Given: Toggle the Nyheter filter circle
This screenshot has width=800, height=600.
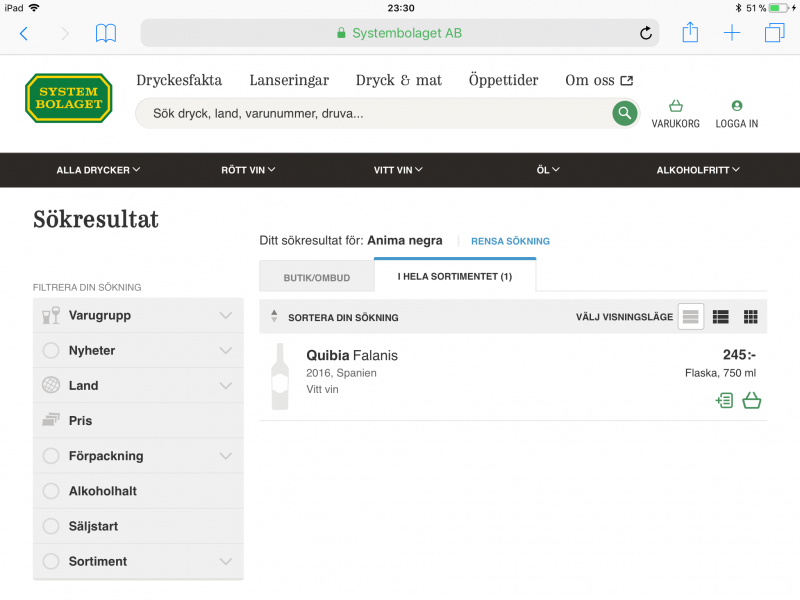Looking at the screenshot, I should coord(51,351).
